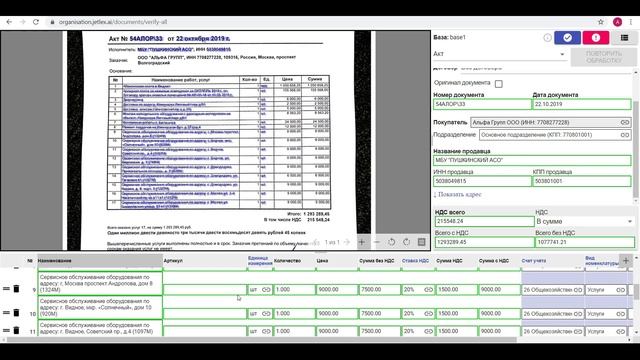640x360 pixels.
Task: Open the Акт document type dropdown
Action: 500,54
